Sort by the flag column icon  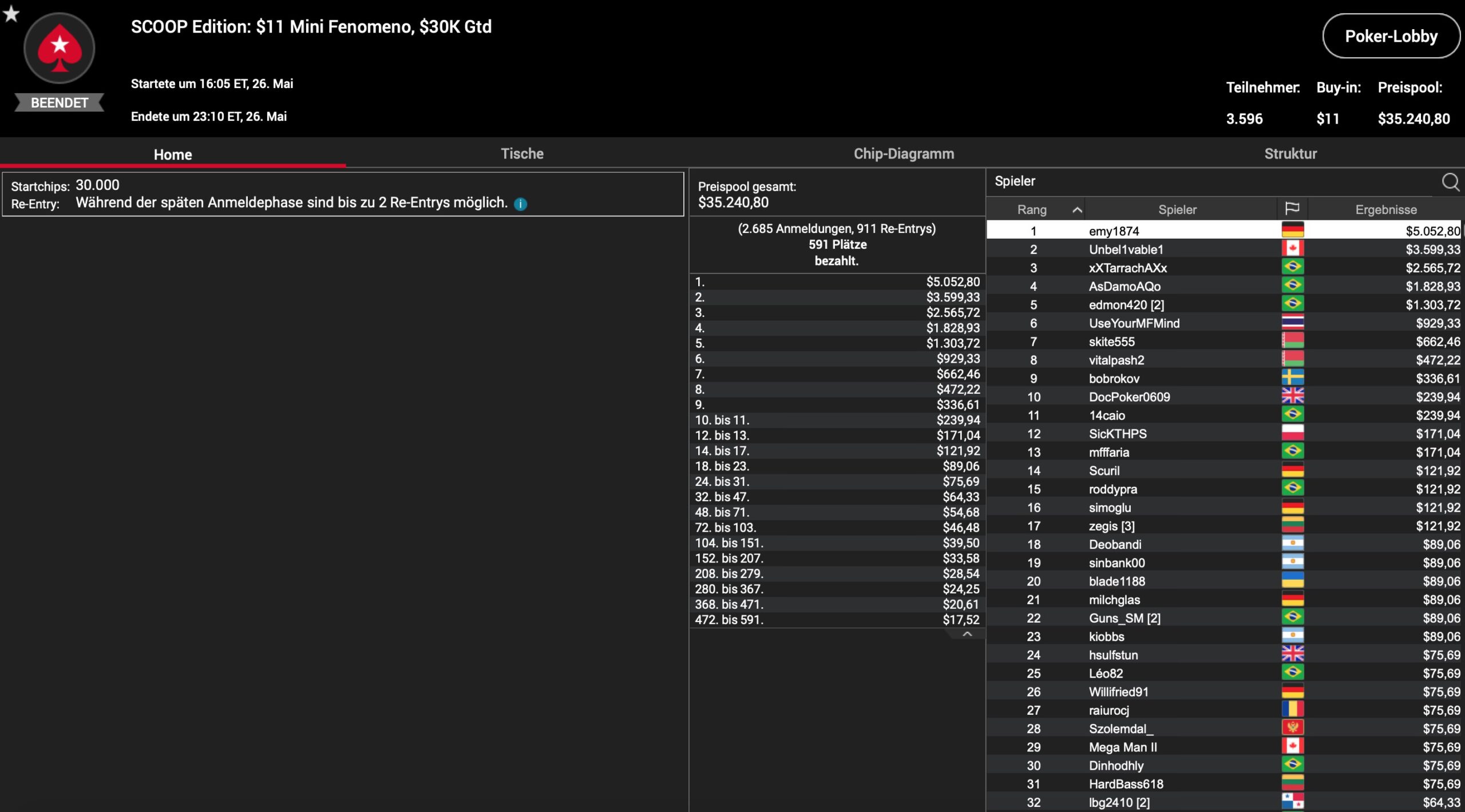(x=1292, y=209)
